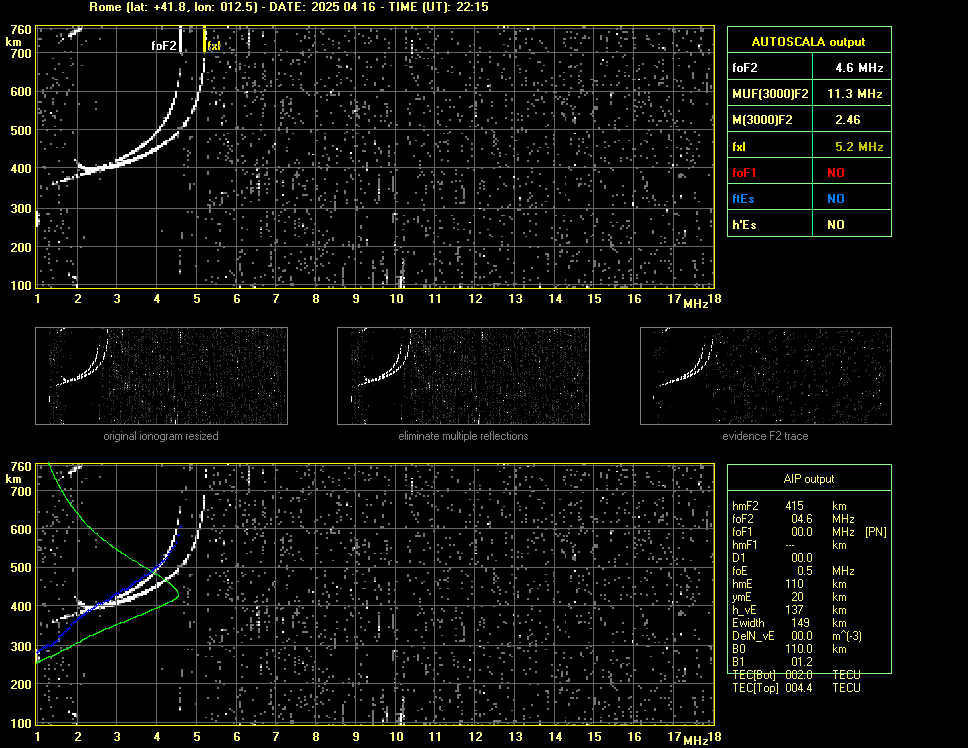Click the B1 value '01.2'
This screenshot has height=748, width=968.
(x=801, y=662)
